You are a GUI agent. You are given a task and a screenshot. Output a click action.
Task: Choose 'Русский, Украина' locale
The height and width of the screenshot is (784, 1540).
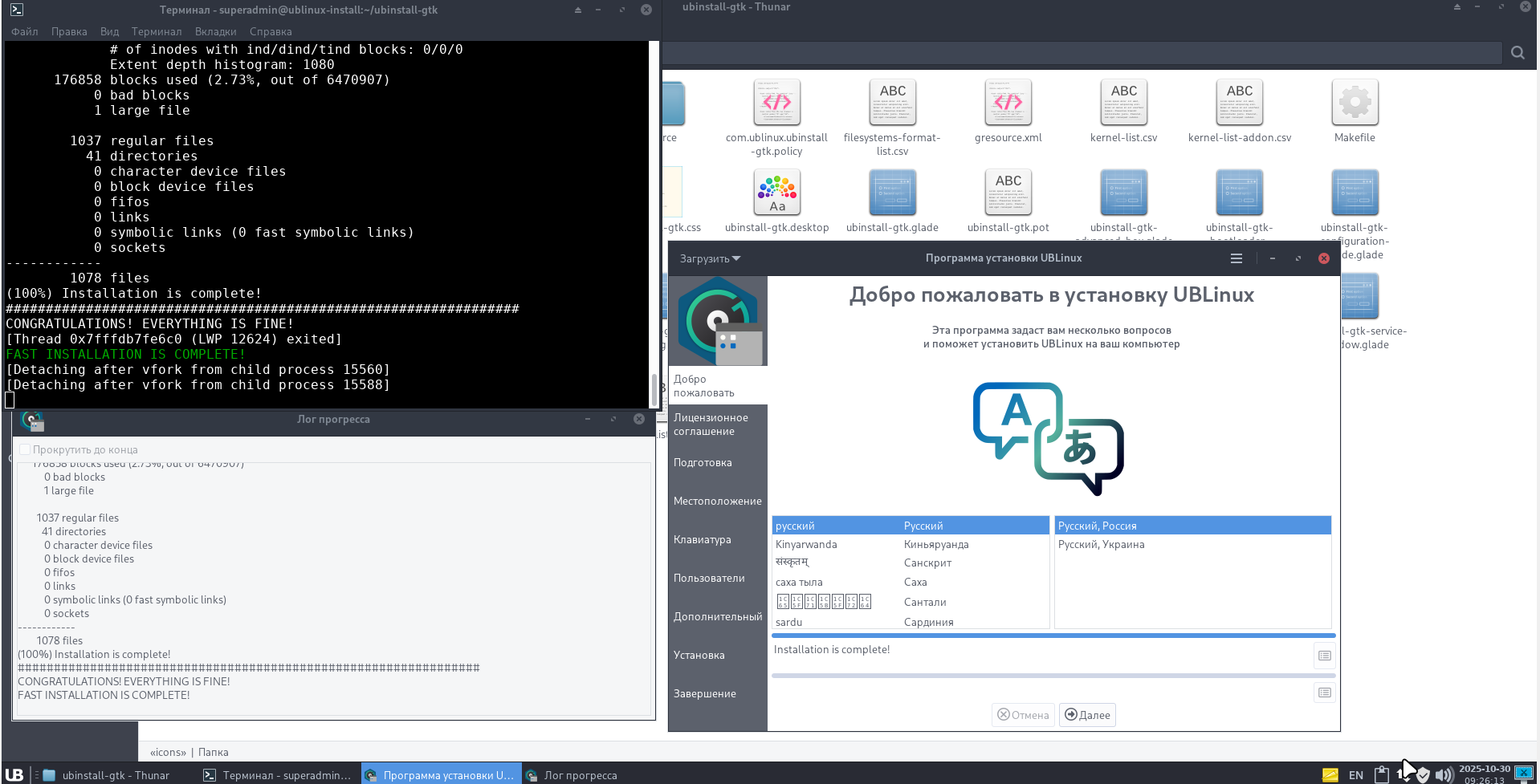pyautogui.click(x=1193, y=545)
